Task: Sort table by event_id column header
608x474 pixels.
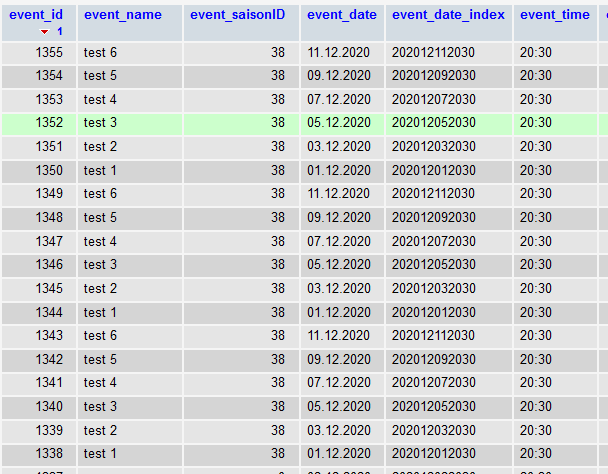Action: click(36, 15)
